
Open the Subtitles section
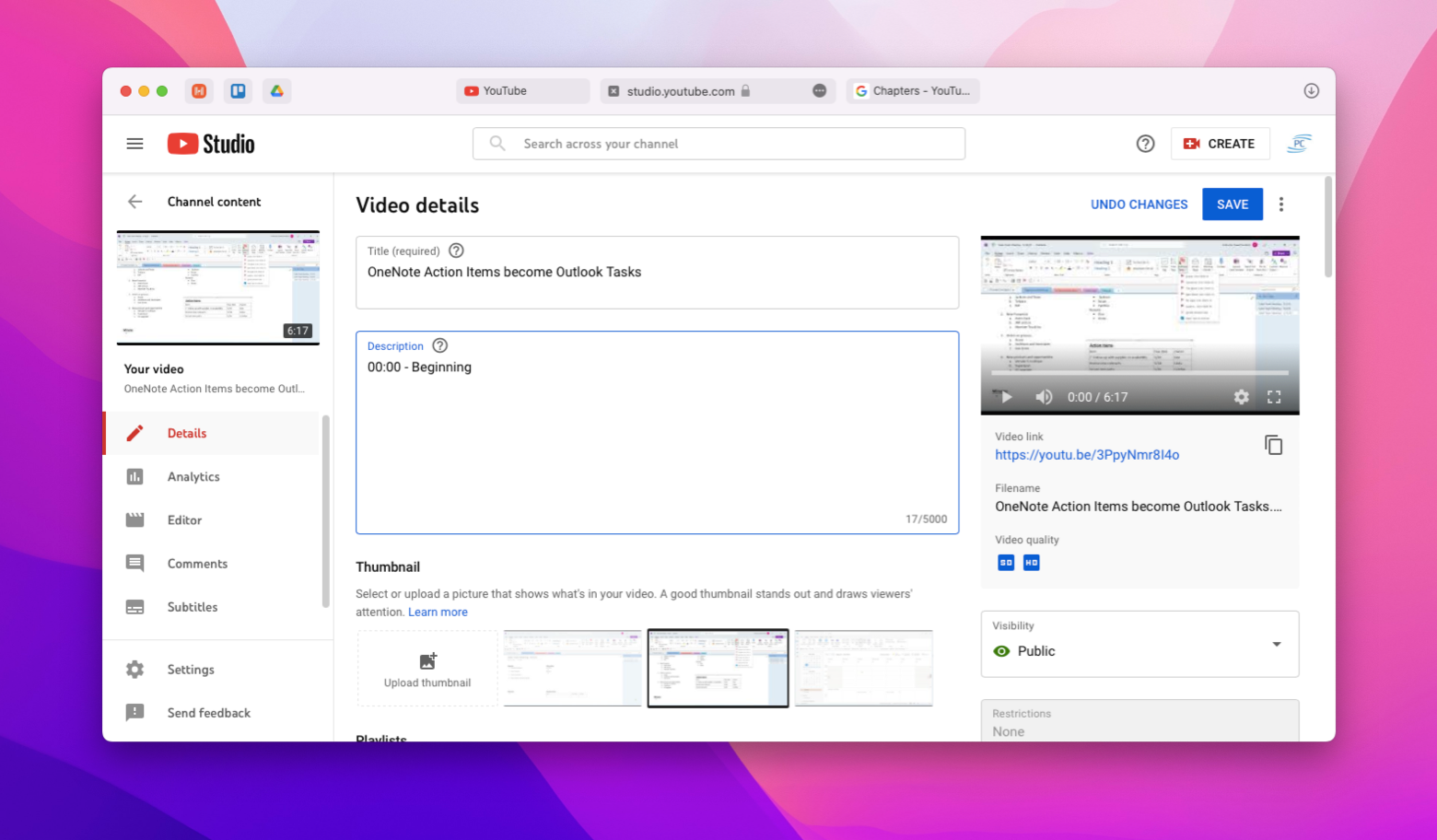pos(212,606)
